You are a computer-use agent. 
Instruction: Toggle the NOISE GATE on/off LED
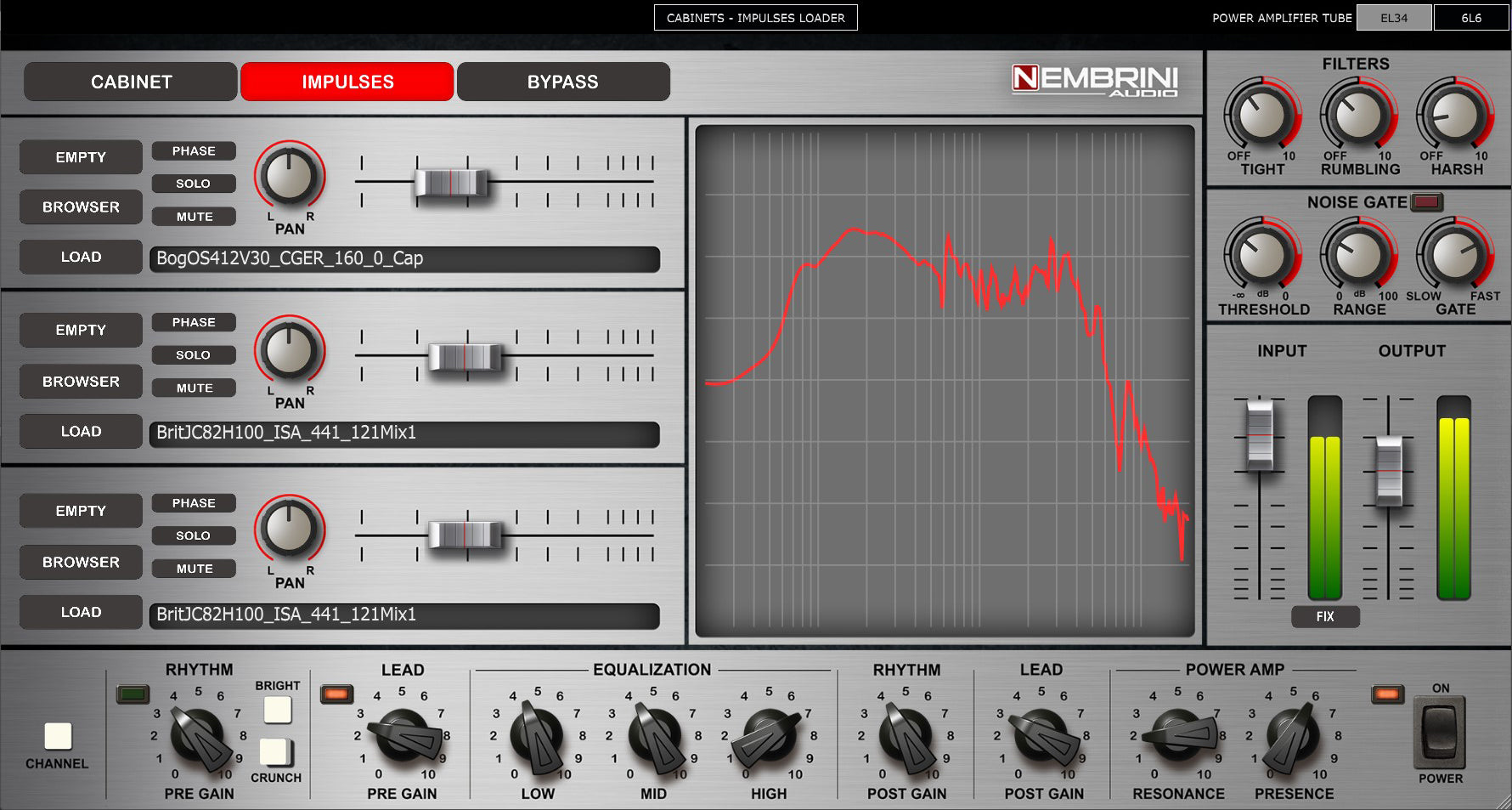point(1427,202)
